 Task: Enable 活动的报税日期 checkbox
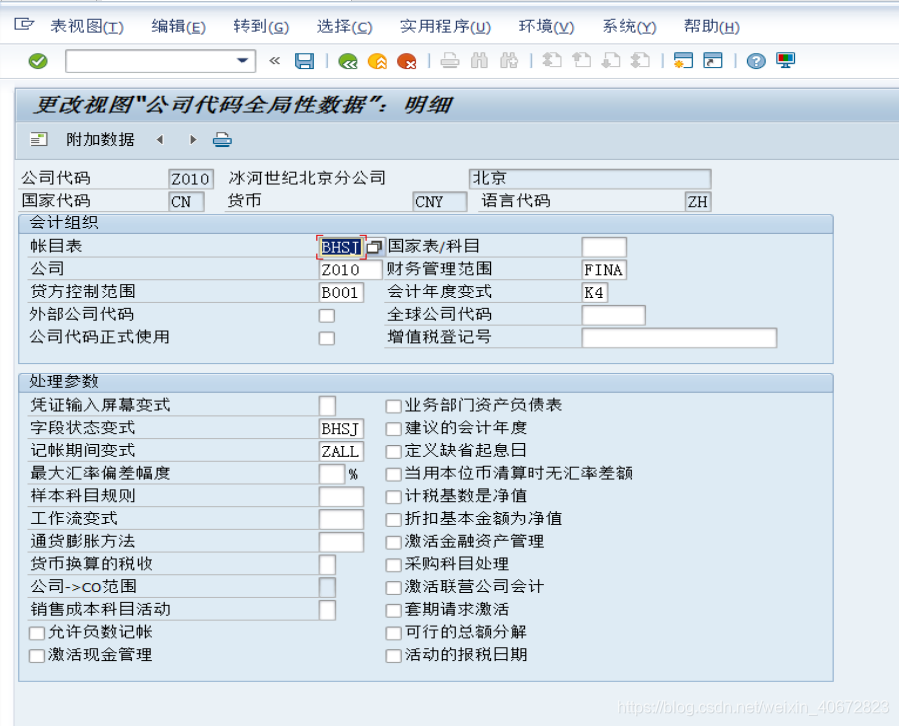coord(393,656)
